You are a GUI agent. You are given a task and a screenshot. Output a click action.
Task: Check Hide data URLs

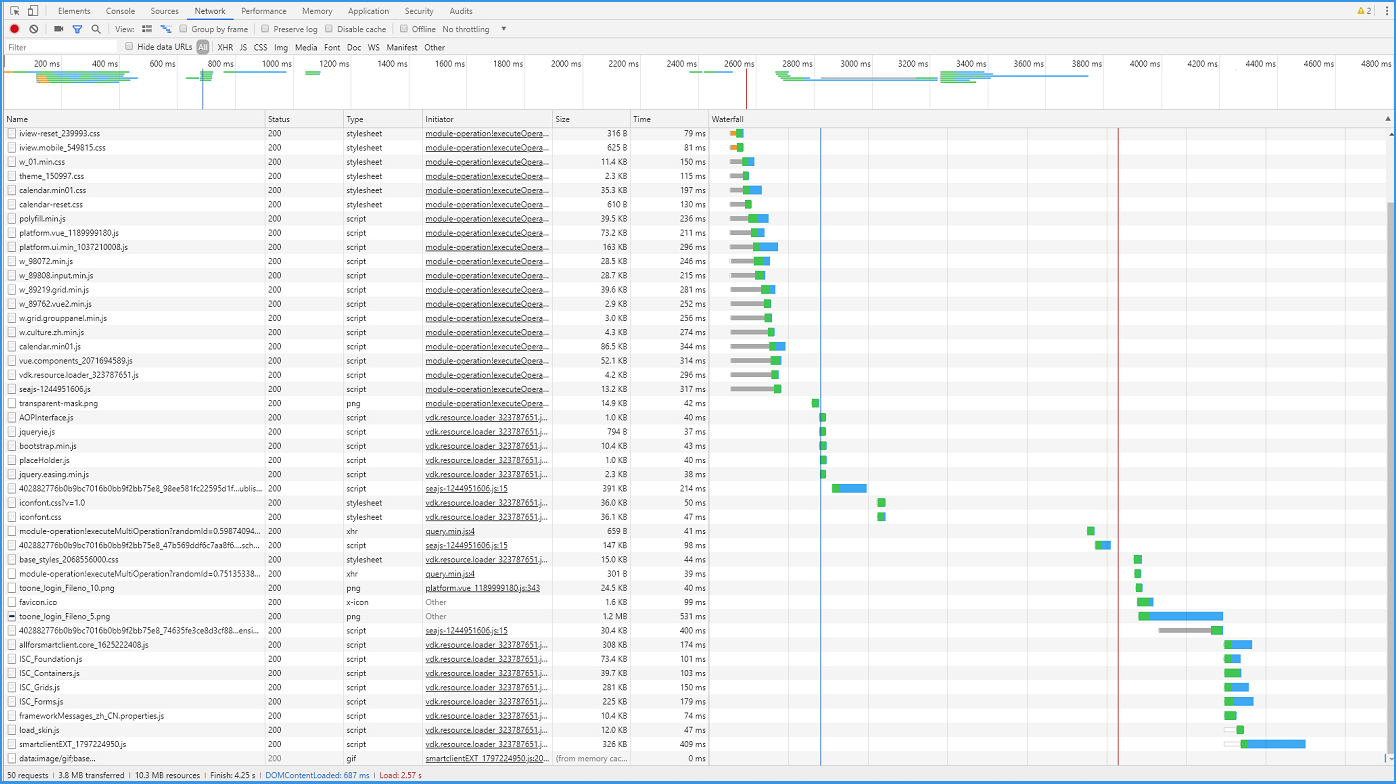click(x=129, y=47)
